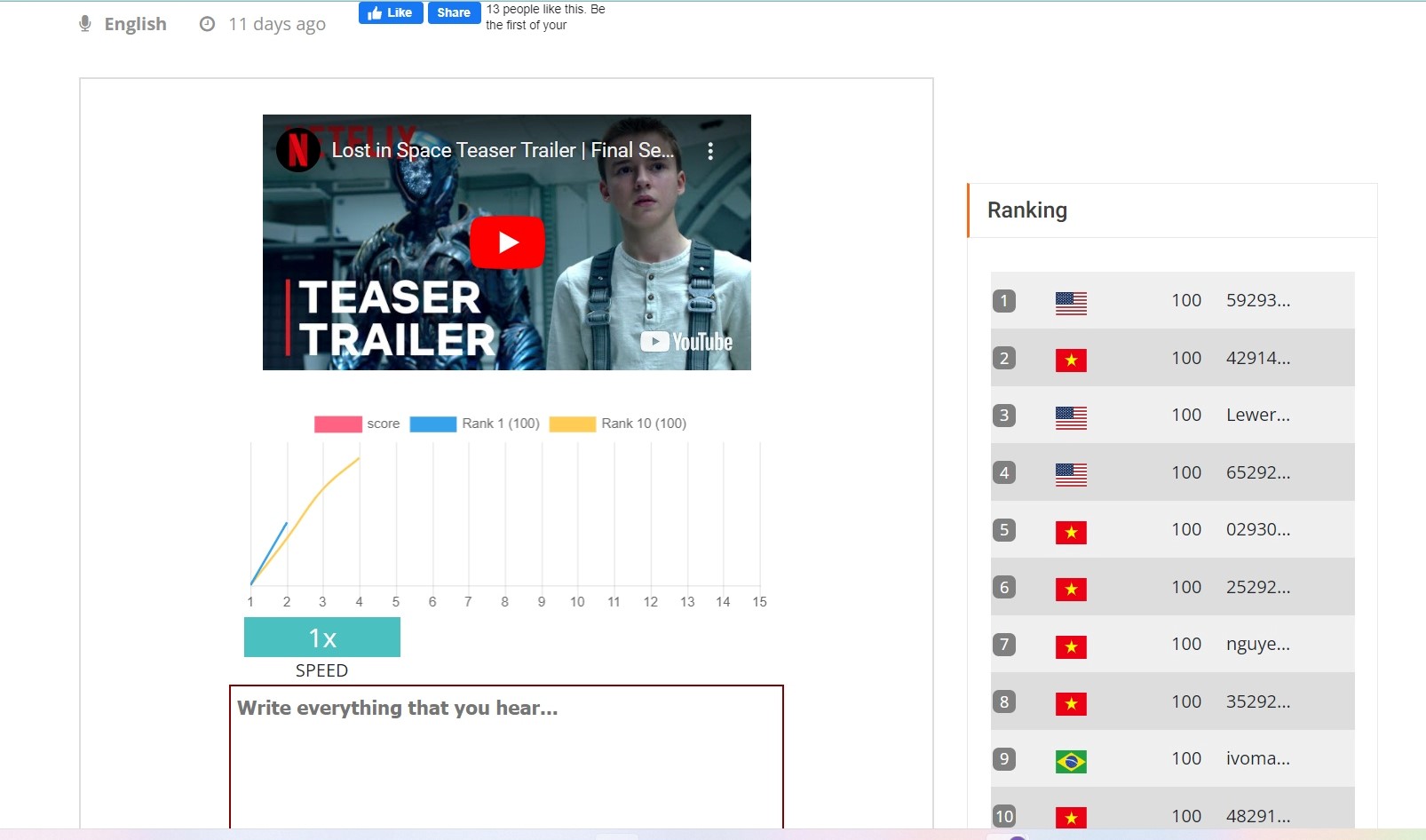Click the US flag in rank 1 row
The height and width of the screenshot is (840, 1426).
pyautogui.click(x=1071, y=304)
